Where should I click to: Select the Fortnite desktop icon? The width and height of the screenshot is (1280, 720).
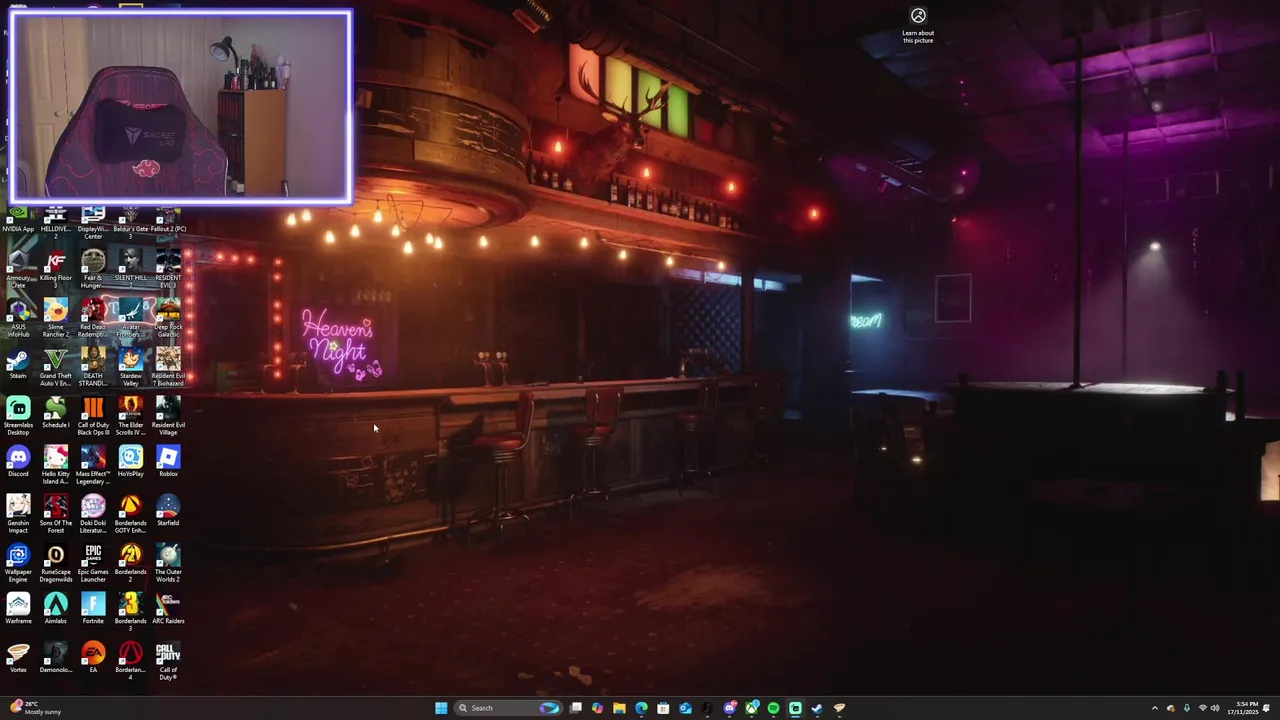(93, 609)
